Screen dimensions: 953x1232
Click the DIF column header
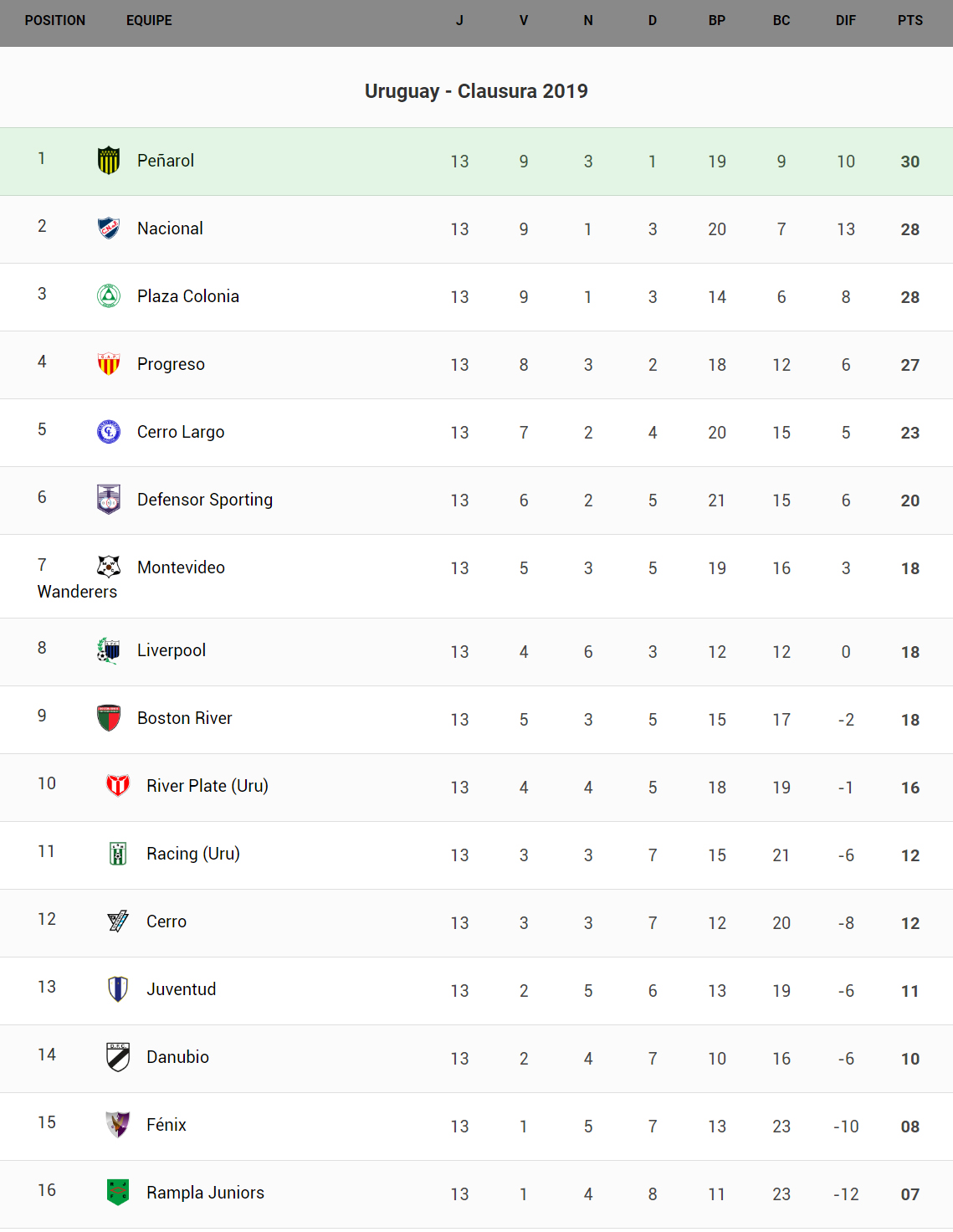(845, 20)
